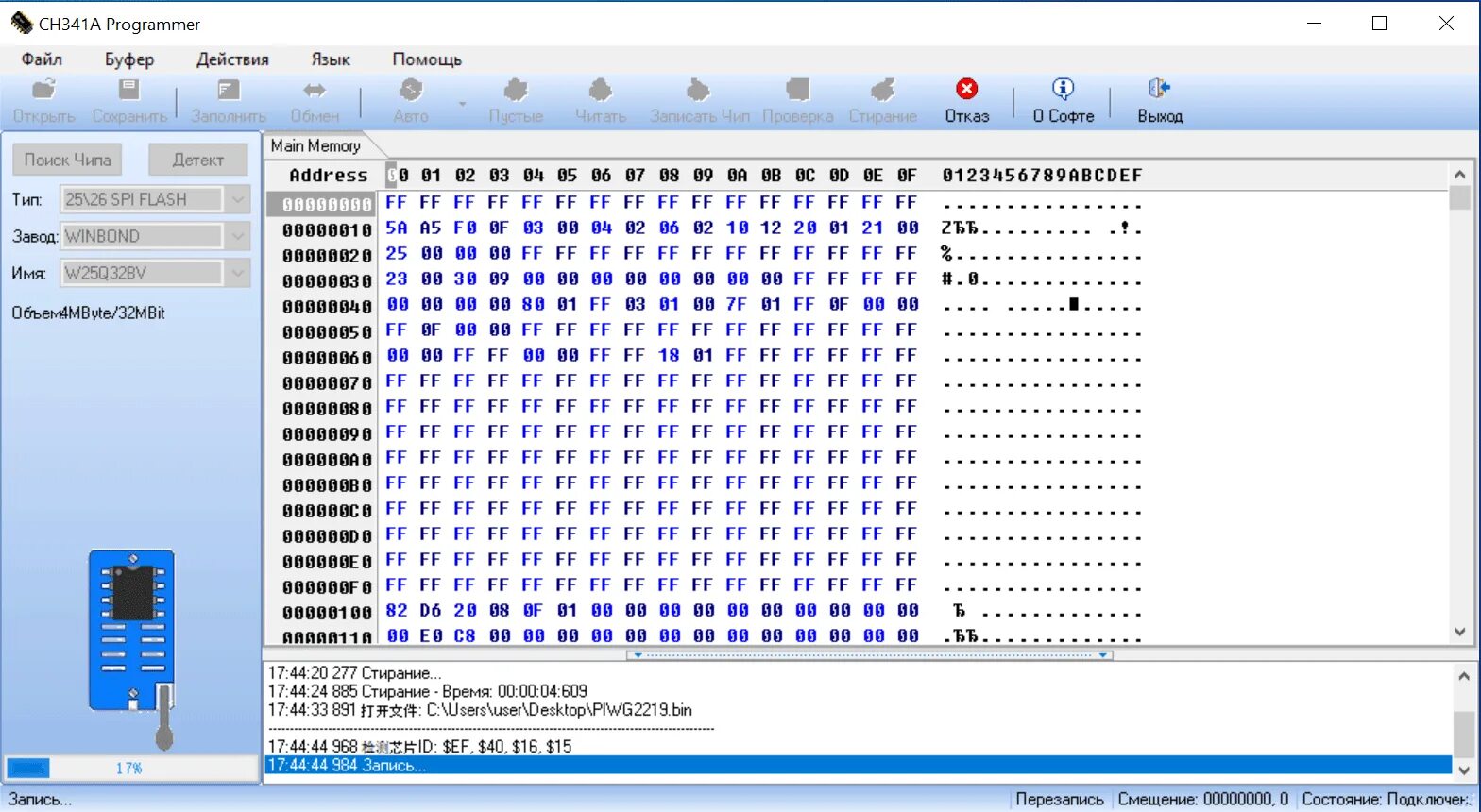This screenshot has width=1481, height=812.
Task: Click the Стирание (Erase) toolbar icon
Action: (x=883, y=91)
